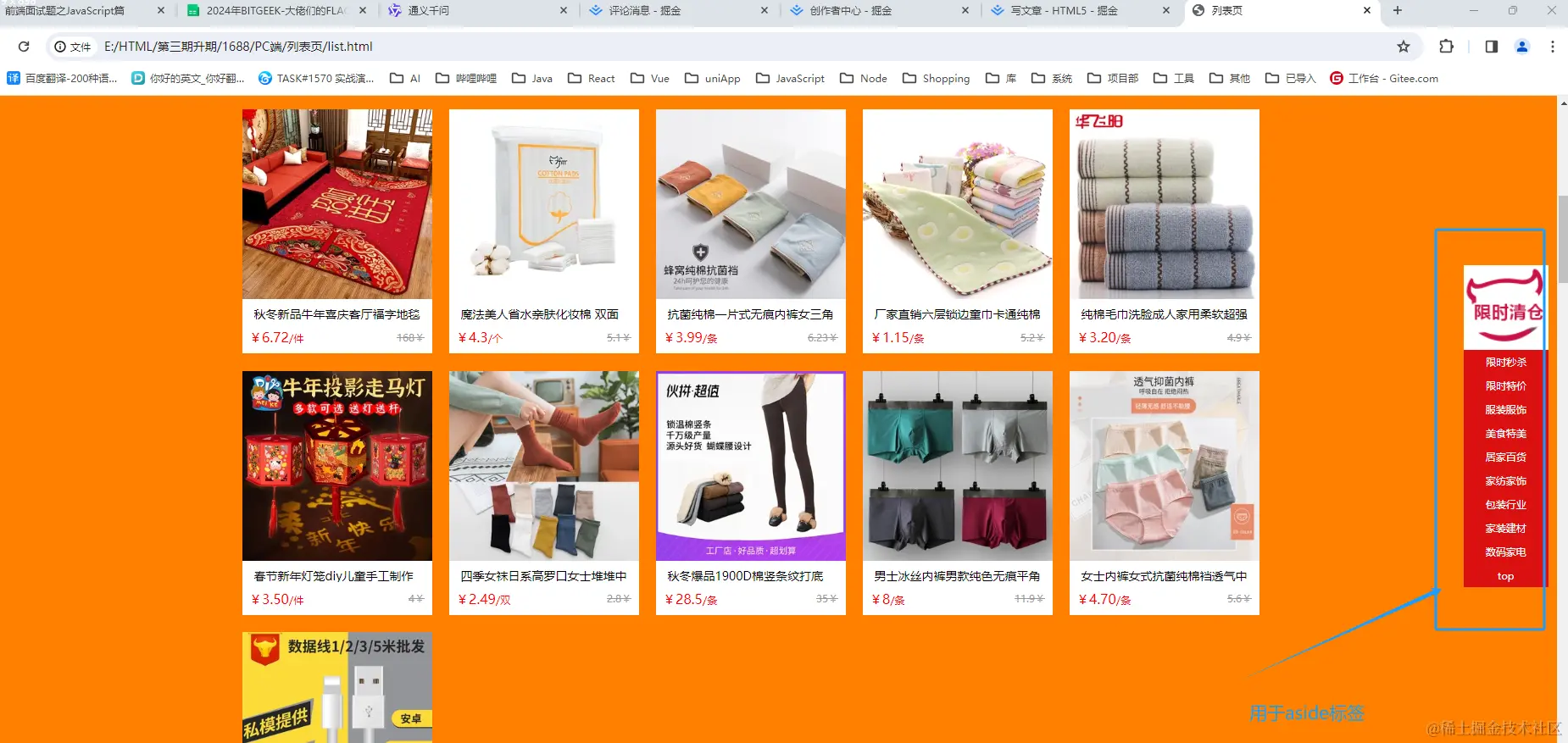The image size is (1568, 743).
Task: Open the Vue bookmarks folder
Action: point(650,78)
